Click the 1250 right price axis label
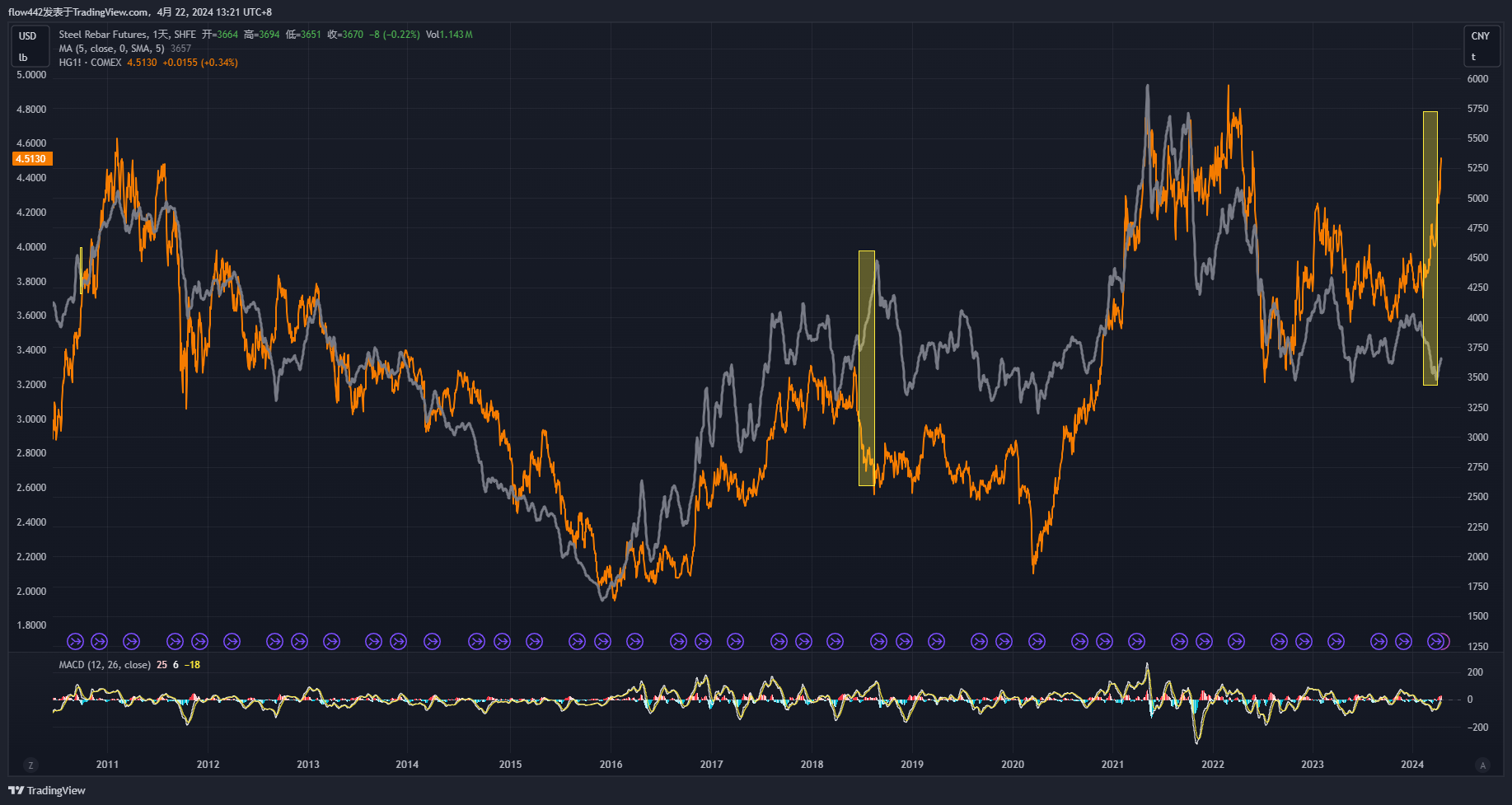Viewport: 1512px width, 805px height. point(1478,647)
